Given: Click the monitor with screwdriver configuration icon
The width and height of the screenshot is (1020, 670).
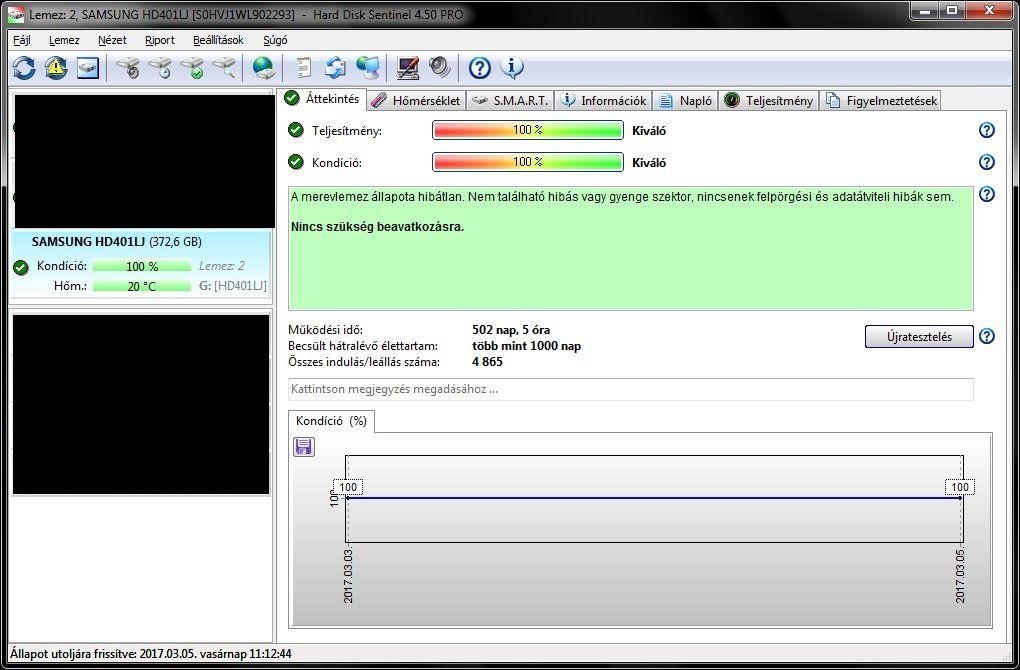Looking at the screenshot, I should pos(408,68).
